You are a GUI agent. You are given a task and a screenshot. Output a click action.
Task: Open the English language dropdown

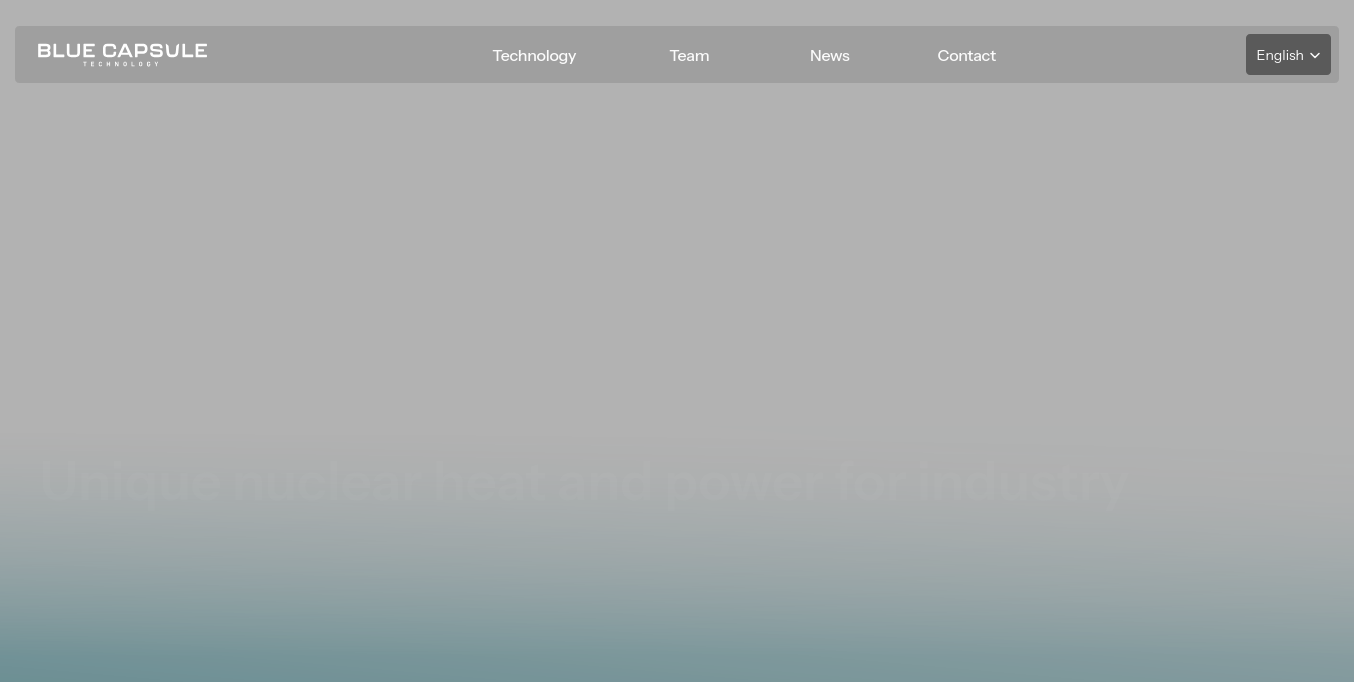(1287, 55)
